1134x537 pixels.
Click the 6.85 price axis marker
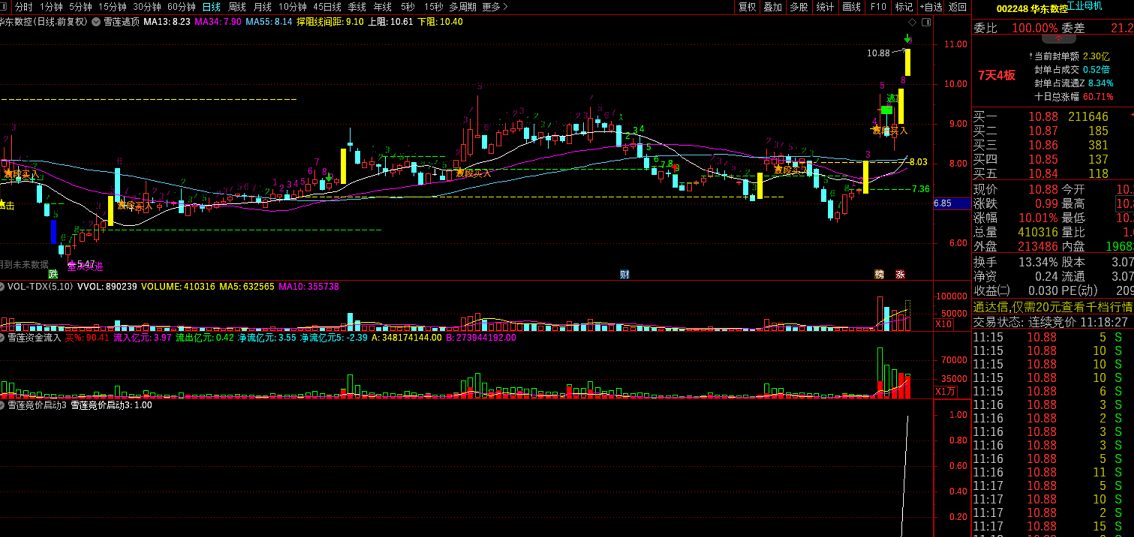click(952, 204)
